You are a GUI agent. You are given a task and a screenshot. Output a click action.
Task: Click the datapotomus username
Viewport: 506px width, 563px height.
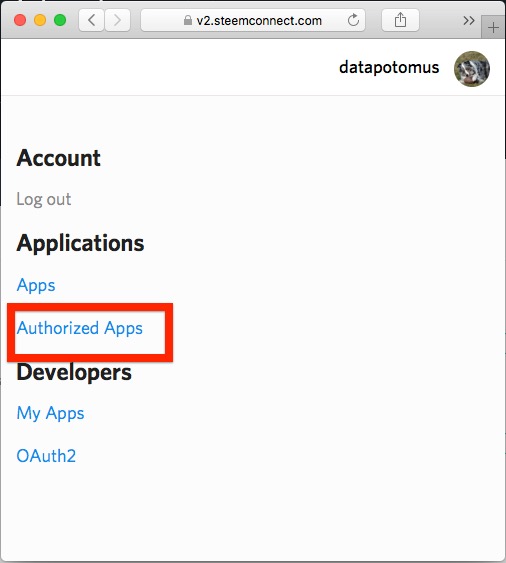[x=389, y=67]
